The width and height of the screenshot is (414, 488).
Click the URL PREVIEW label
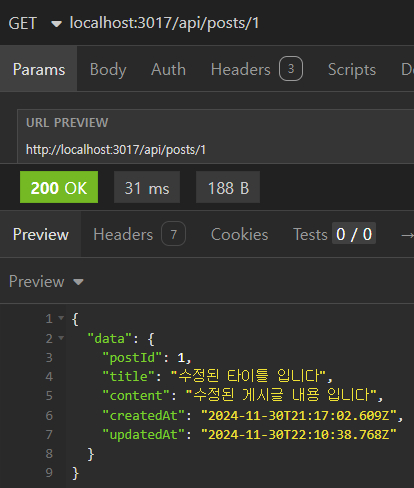[x=67, y=123]
